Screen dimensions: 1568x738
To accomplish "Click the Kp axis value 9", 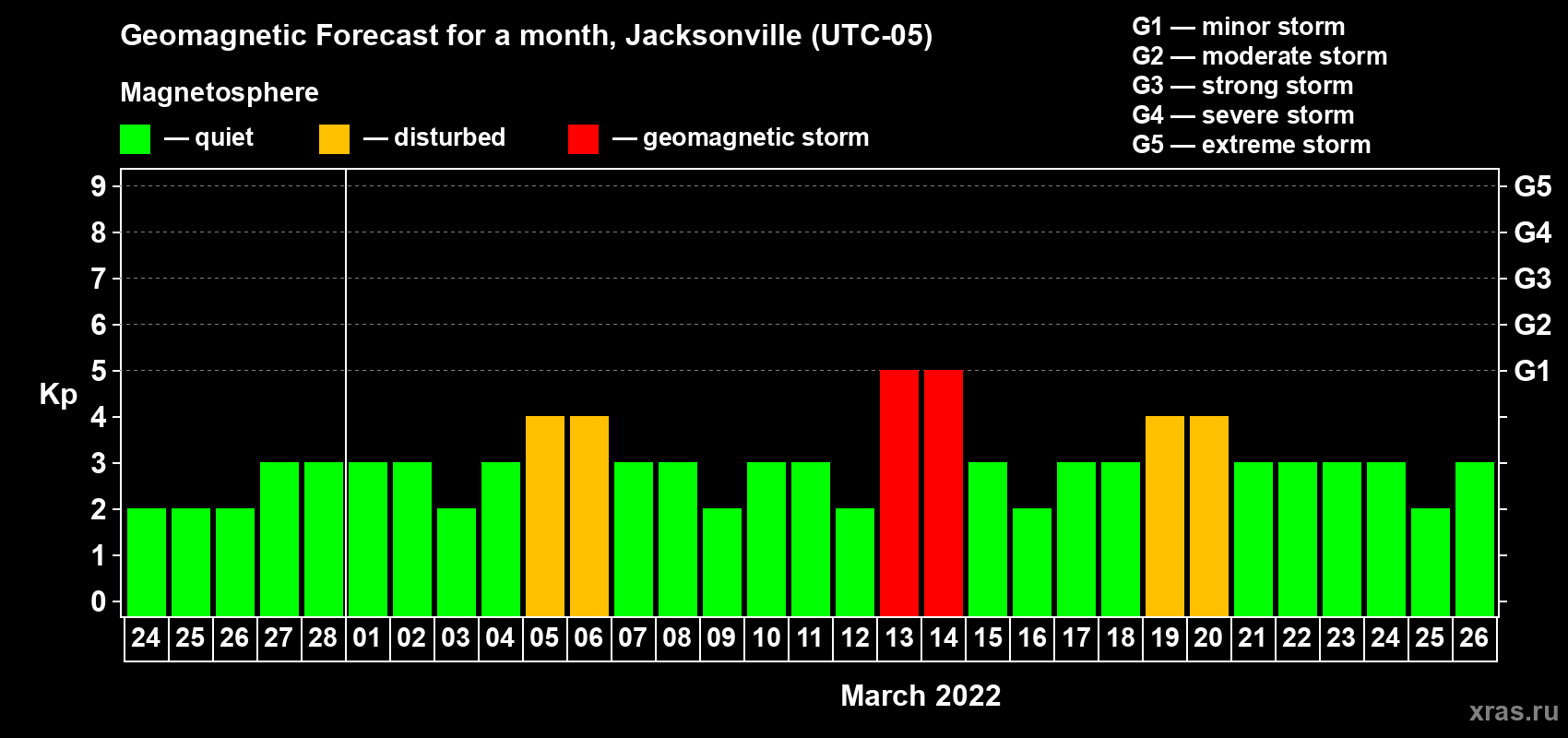I will [99, 186].
